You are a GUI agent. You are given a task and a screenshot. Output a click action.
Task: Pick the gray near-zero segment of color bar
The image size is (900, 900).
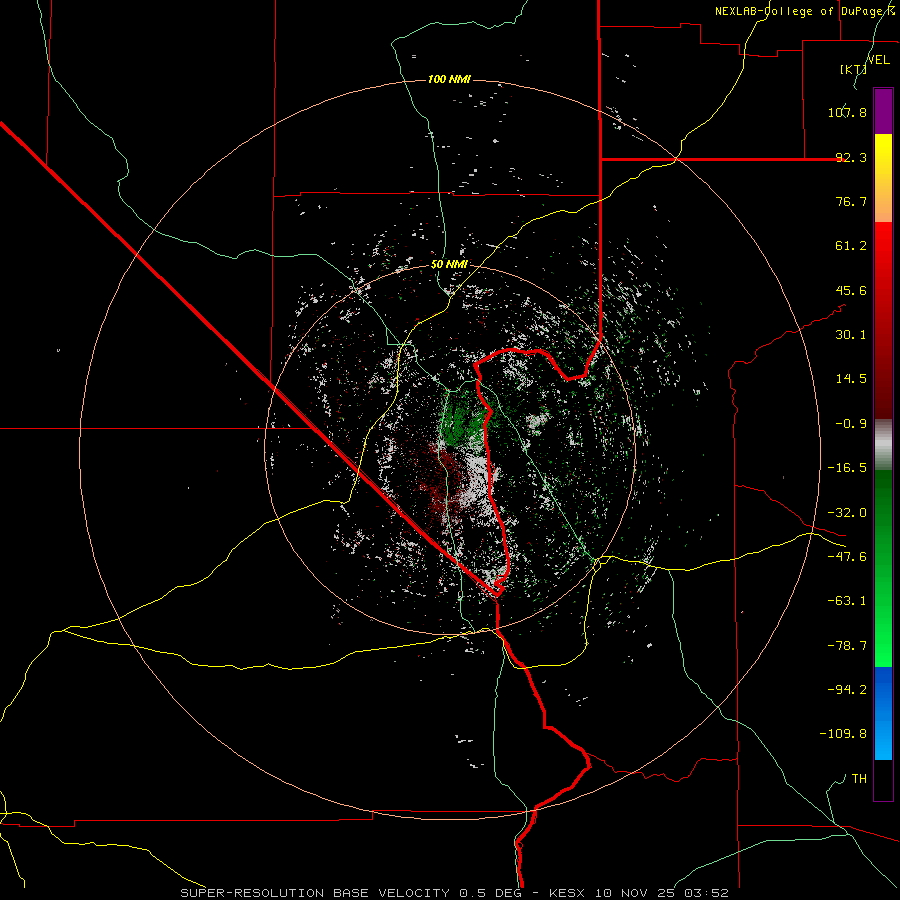(883, 444)
